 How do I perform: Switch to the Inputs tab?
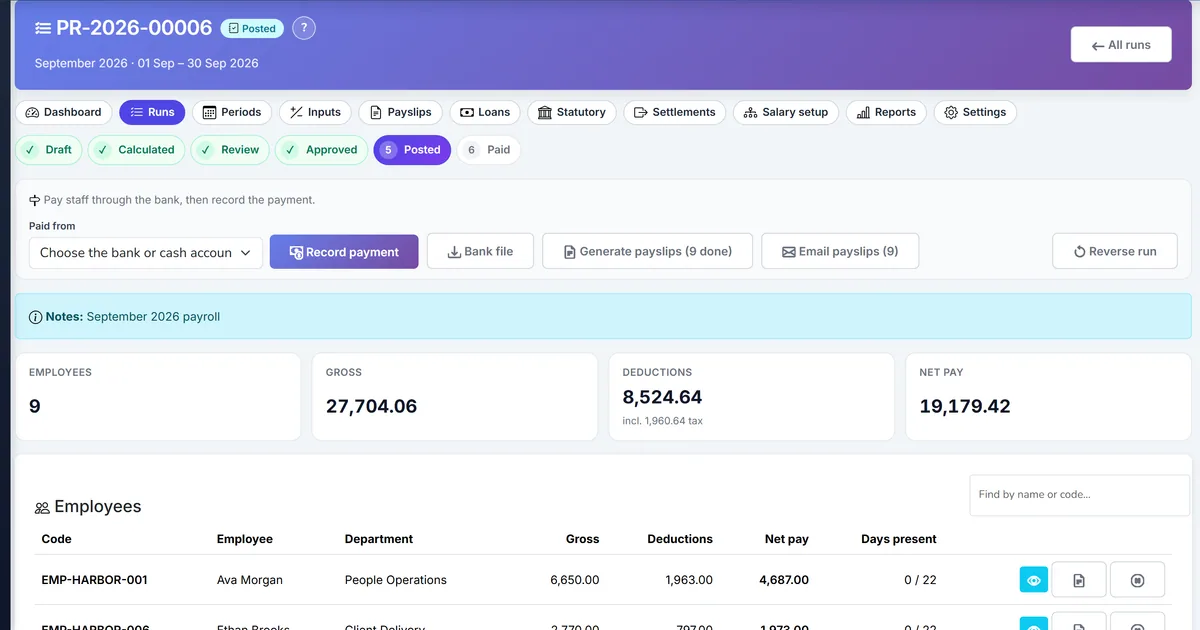[x=315, y=112]
